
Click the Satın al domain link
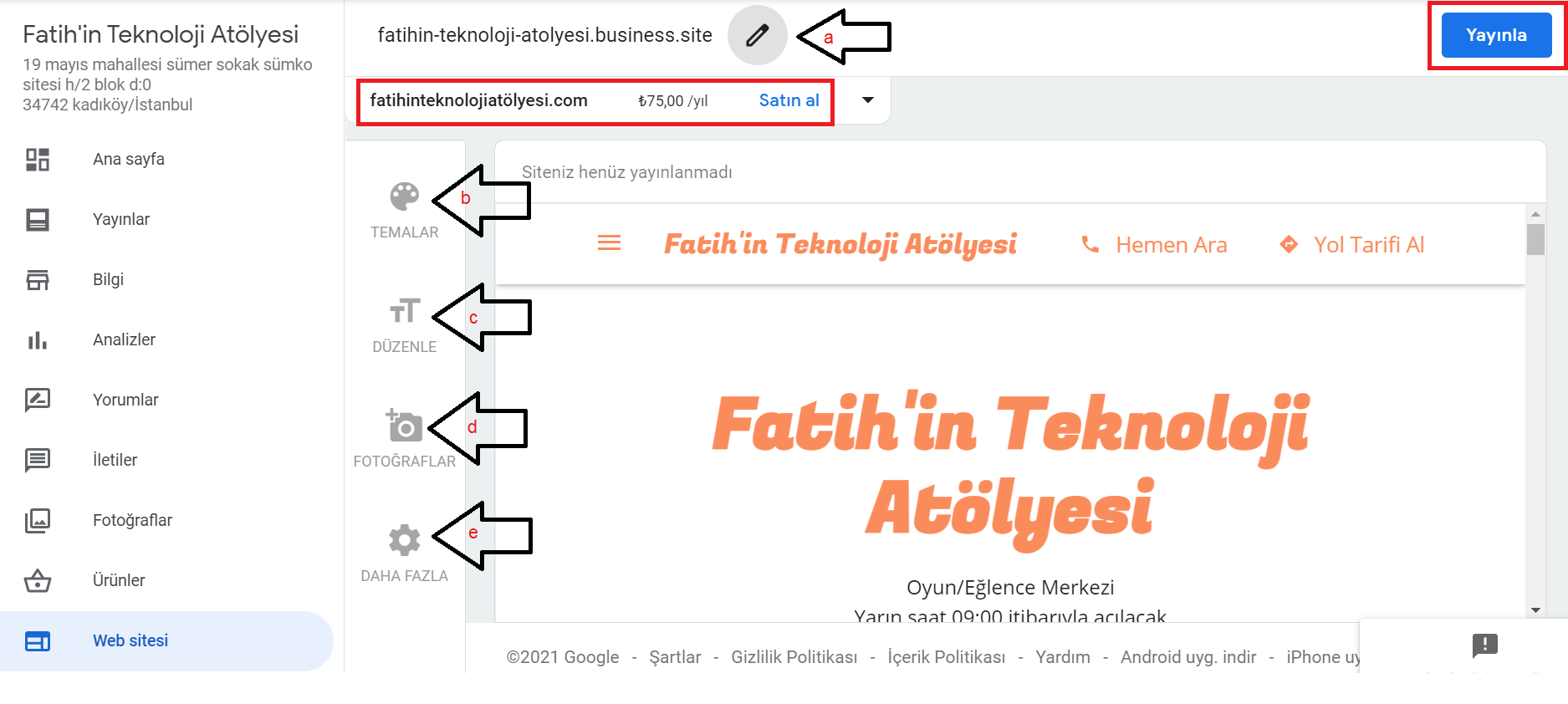[x=789, y=100]
